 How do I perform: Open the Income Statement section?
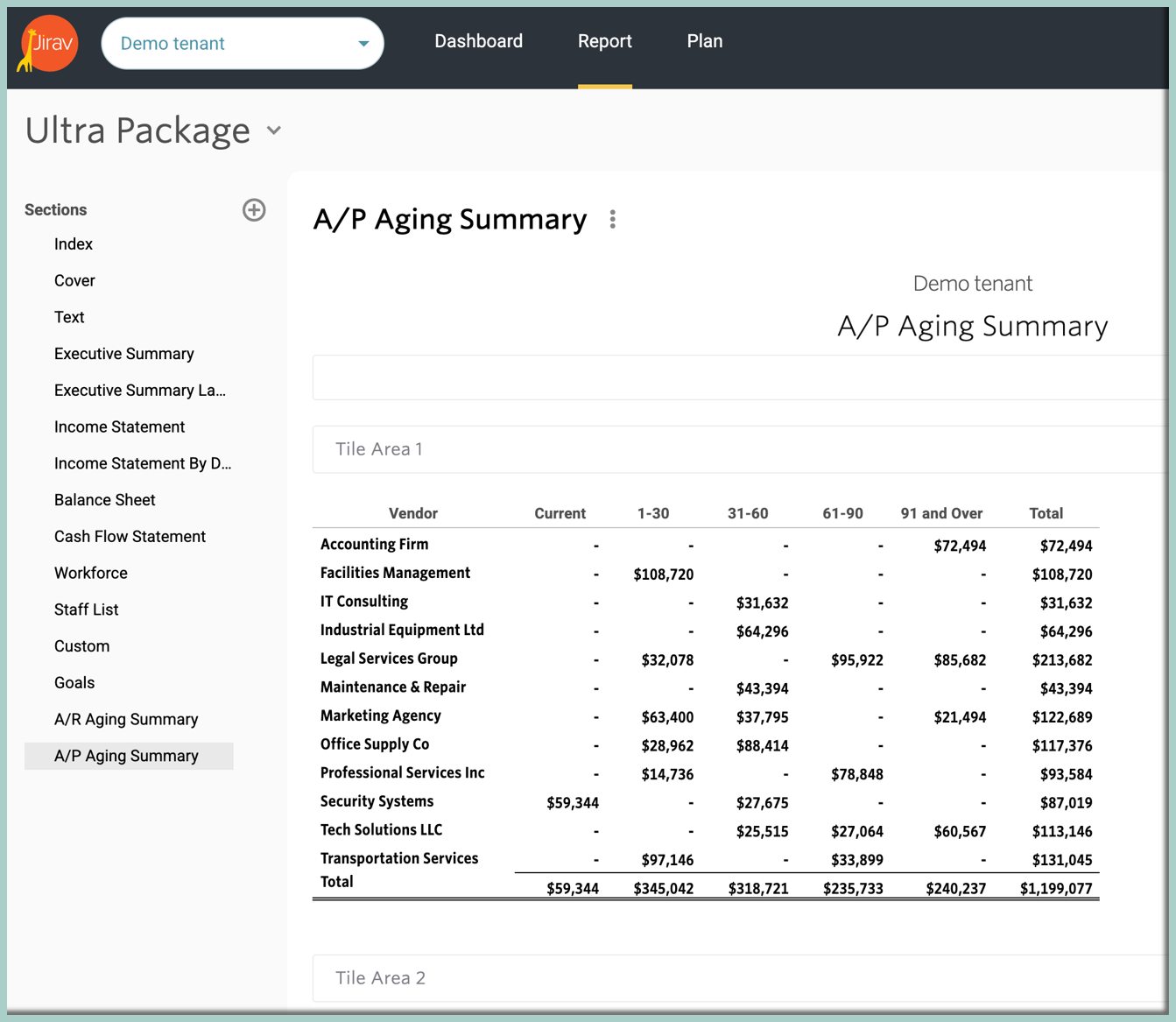coord(120,426)
